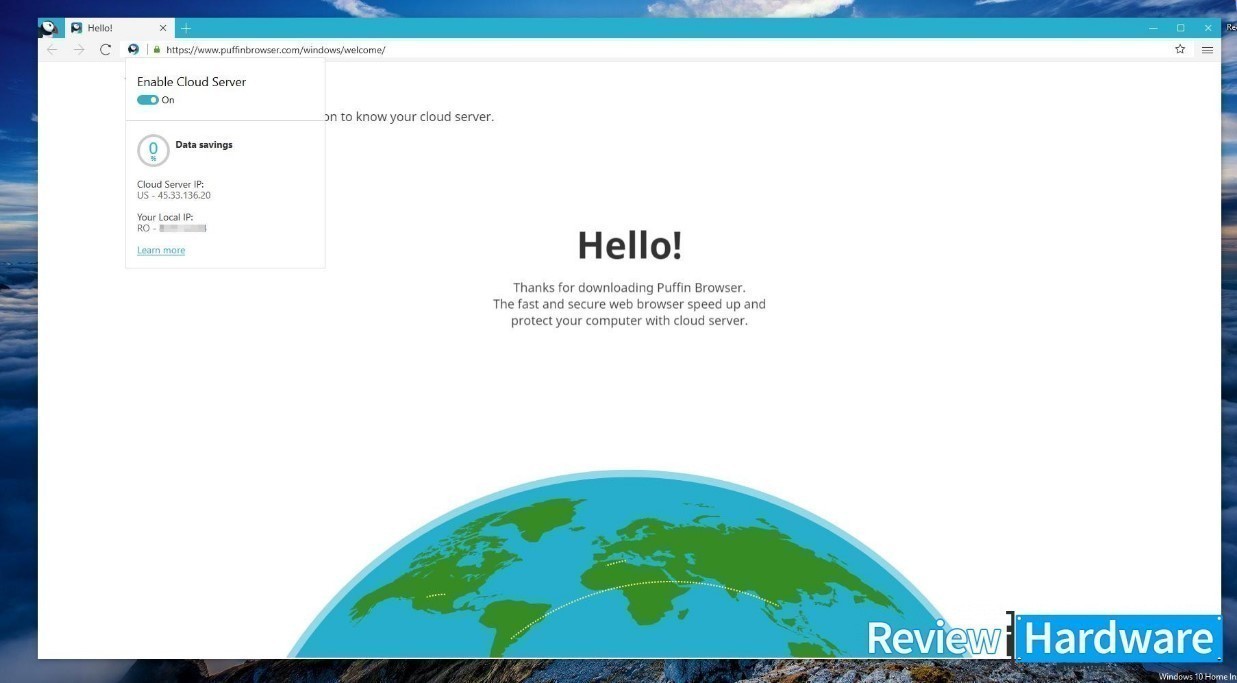Screen dimensions: 1237x683
Task: Click the Puffin logo in the title bar
Action: 48,28
